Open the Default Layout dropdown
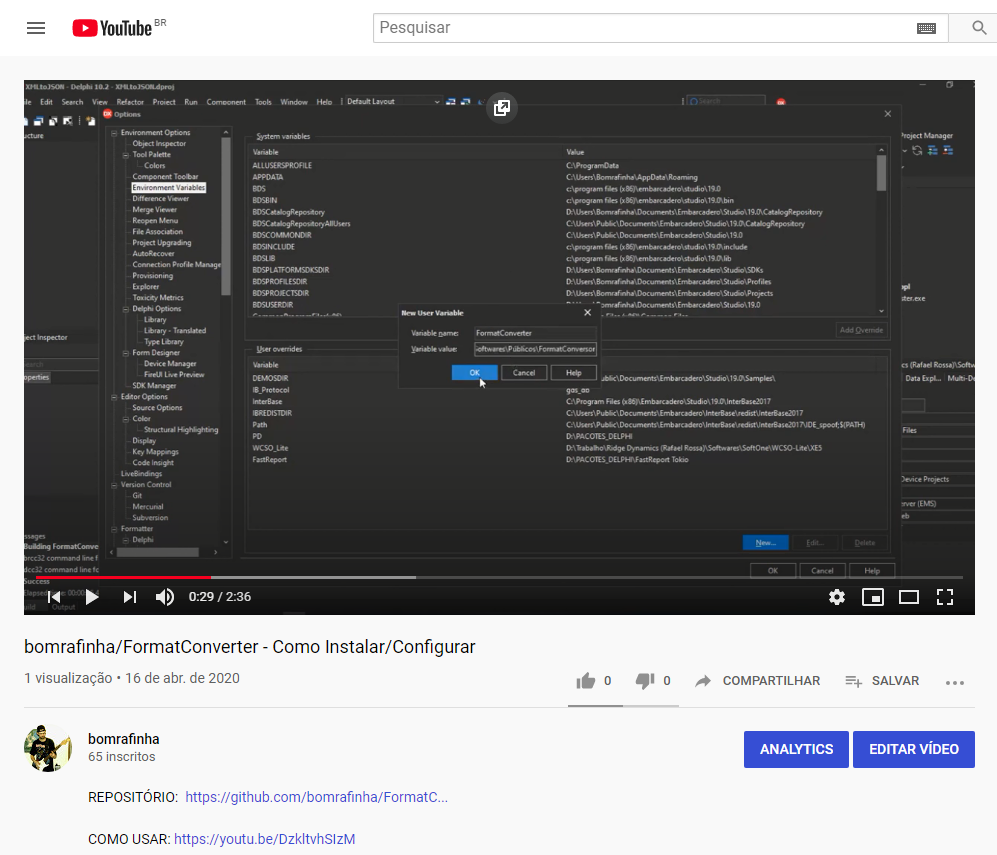 click(393, 101)
